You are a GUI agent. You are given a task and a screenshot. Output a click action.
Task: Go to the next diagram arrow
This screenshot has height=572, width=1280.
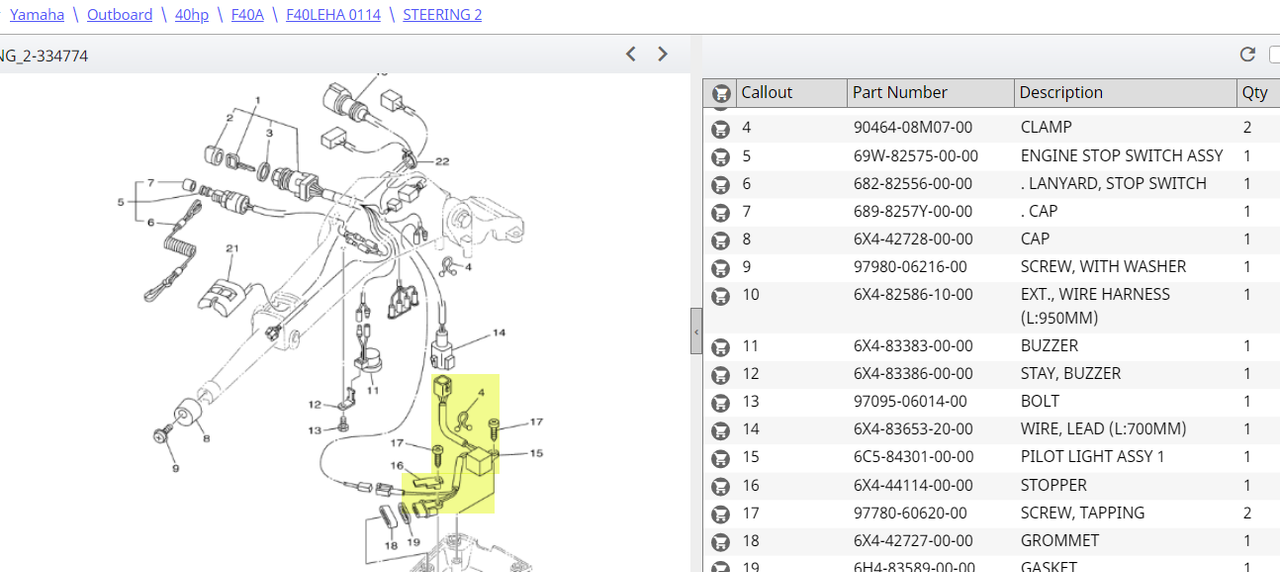pyautogui.click(x=662, y=54)
